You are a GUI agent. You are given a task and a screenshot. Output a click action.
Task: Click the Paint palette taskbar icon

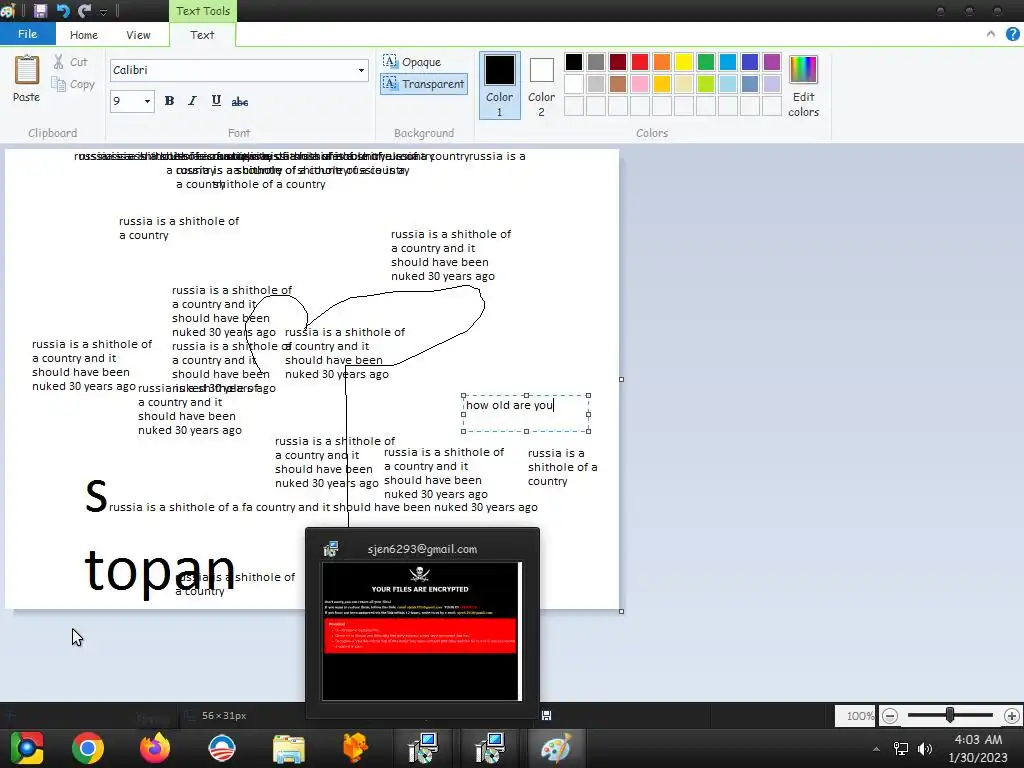(x=556, y=748)
